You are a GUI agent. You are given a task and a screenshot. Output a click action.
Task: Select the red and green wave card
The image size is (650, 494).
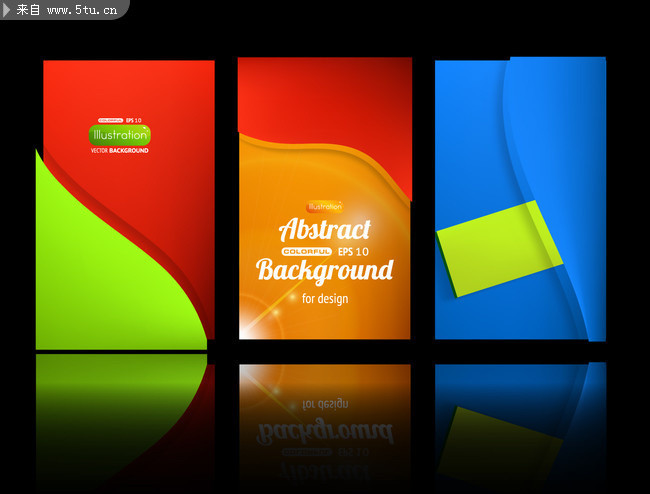[x=125, y=205]
